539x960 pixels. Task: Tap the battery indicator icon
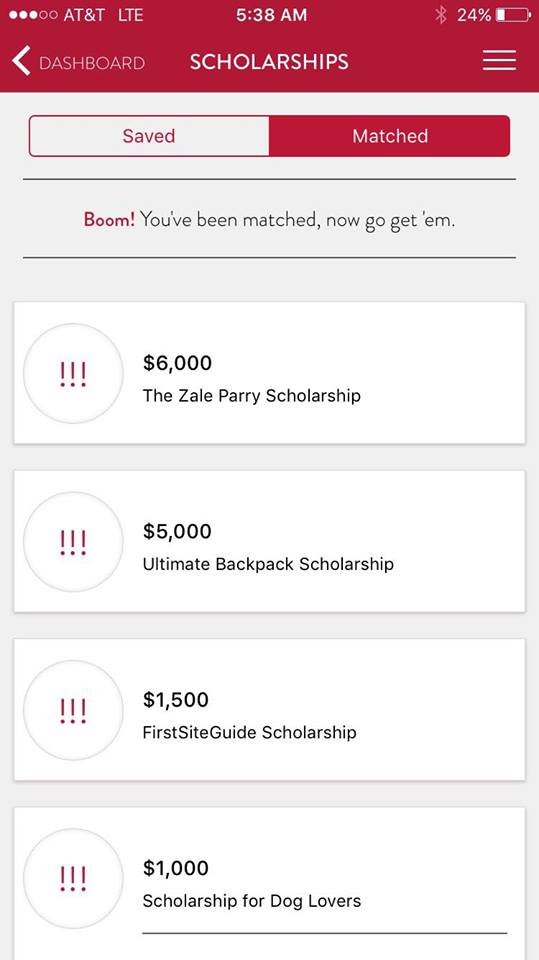click(513, 15)
